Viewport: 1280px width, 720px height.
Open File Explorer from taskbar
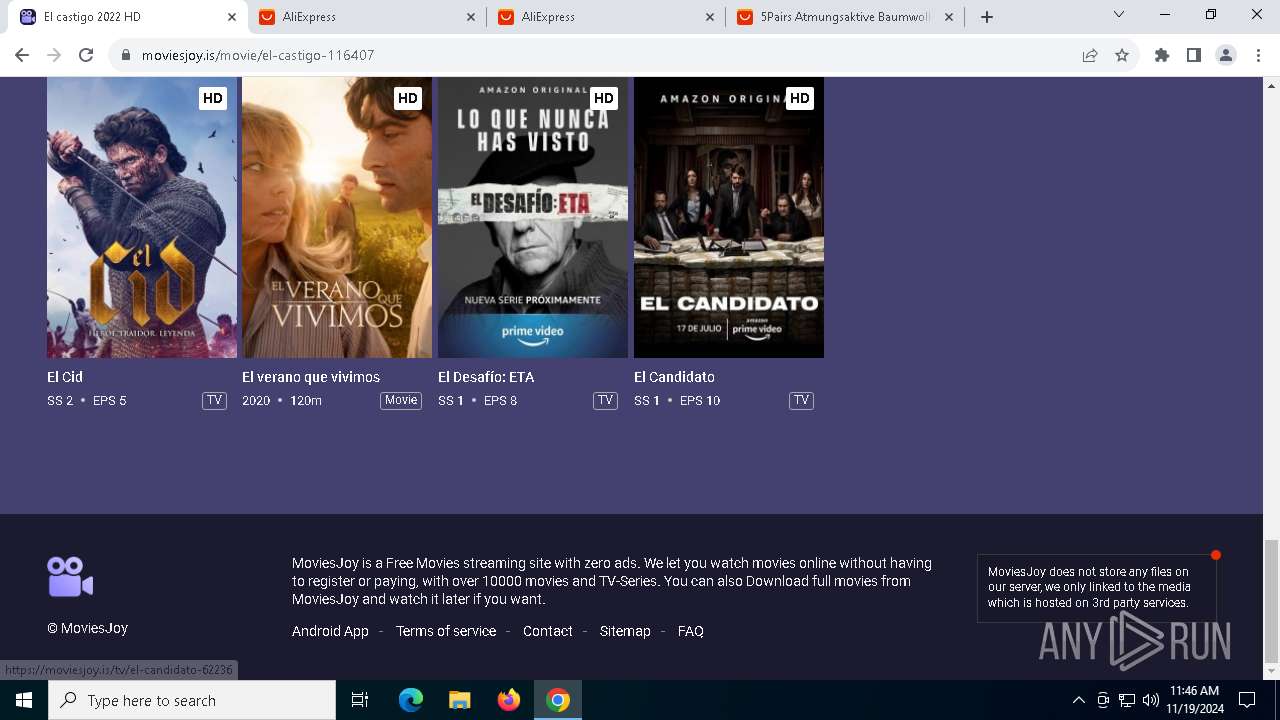(460, 700)
